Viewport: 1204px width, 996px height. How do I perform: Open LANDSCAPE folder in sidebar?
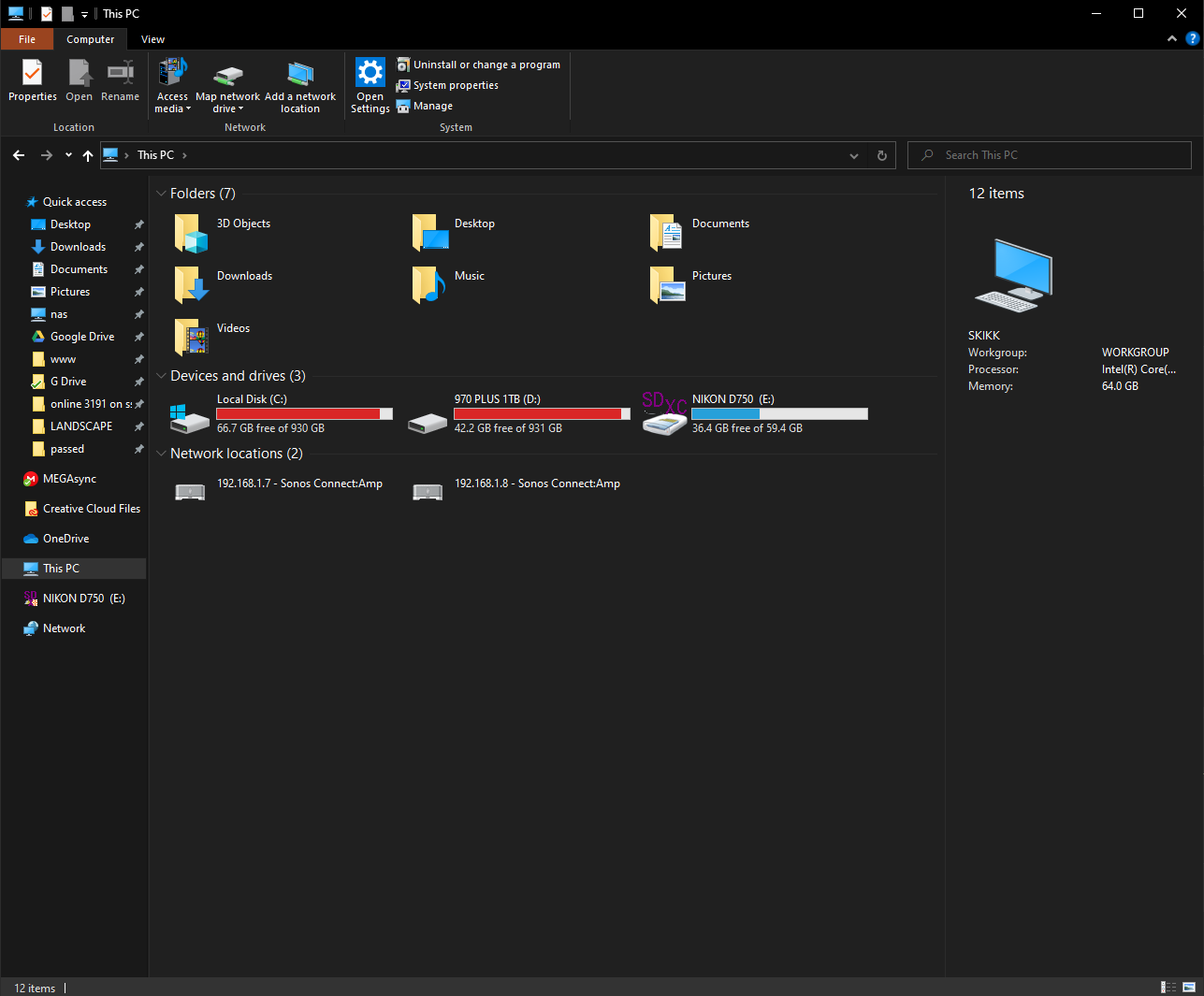81,426
